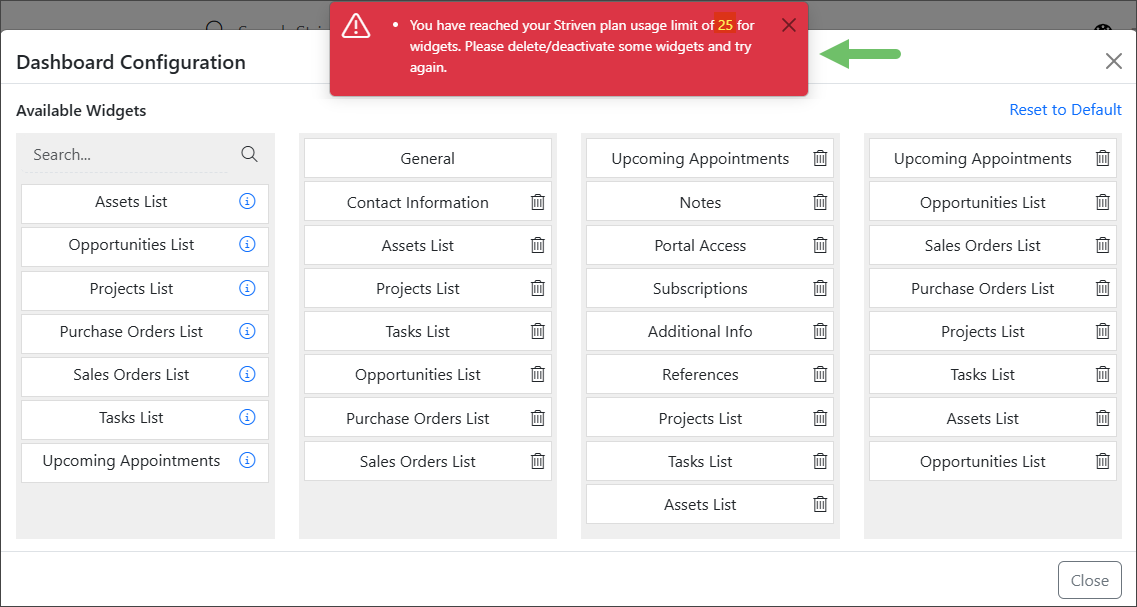Close the Dashboard Configuration dialog with X
This screenshot has height=607, width=1137.
pos(1113,61)
